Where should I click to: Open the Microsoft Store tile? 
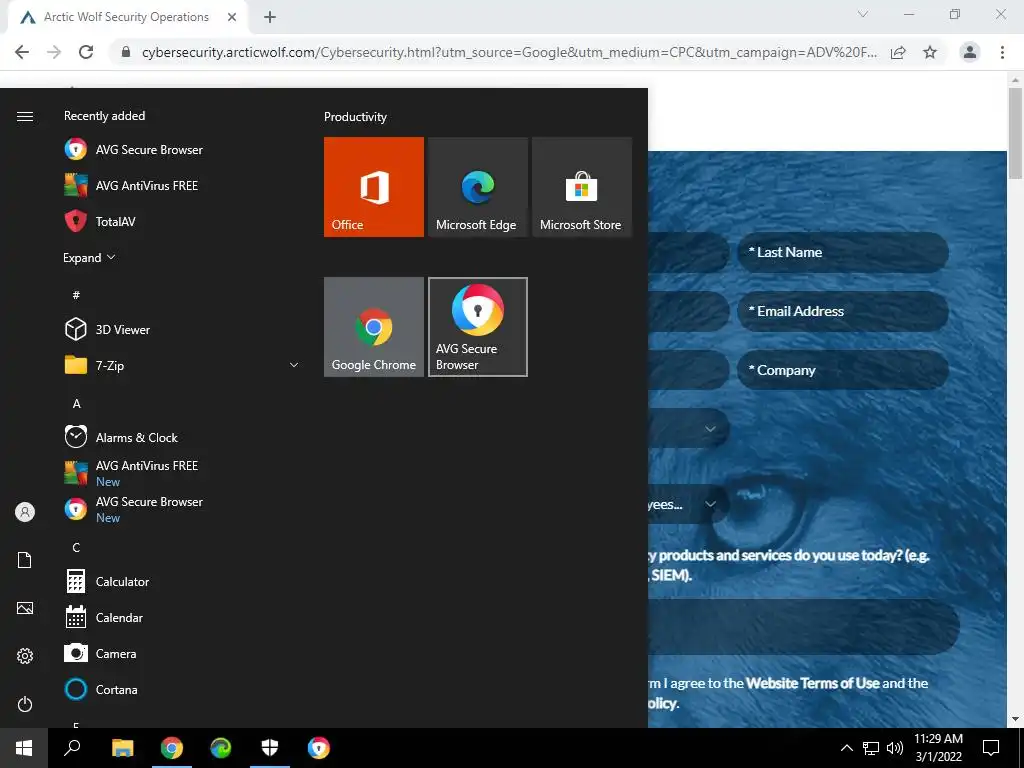coord(582,187)
